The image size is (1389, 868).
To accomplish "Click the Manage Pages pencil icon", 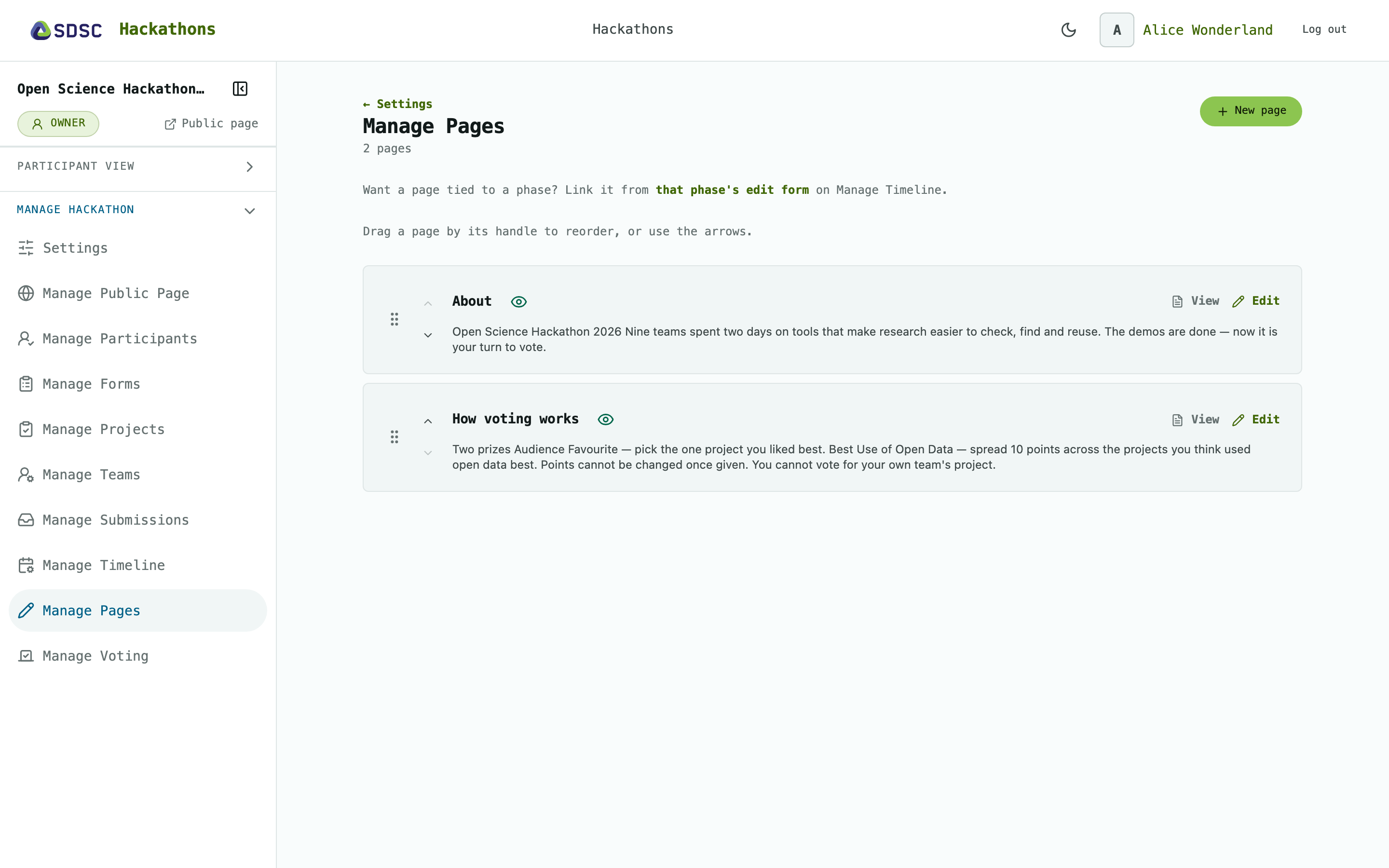I will click(26, 611).
